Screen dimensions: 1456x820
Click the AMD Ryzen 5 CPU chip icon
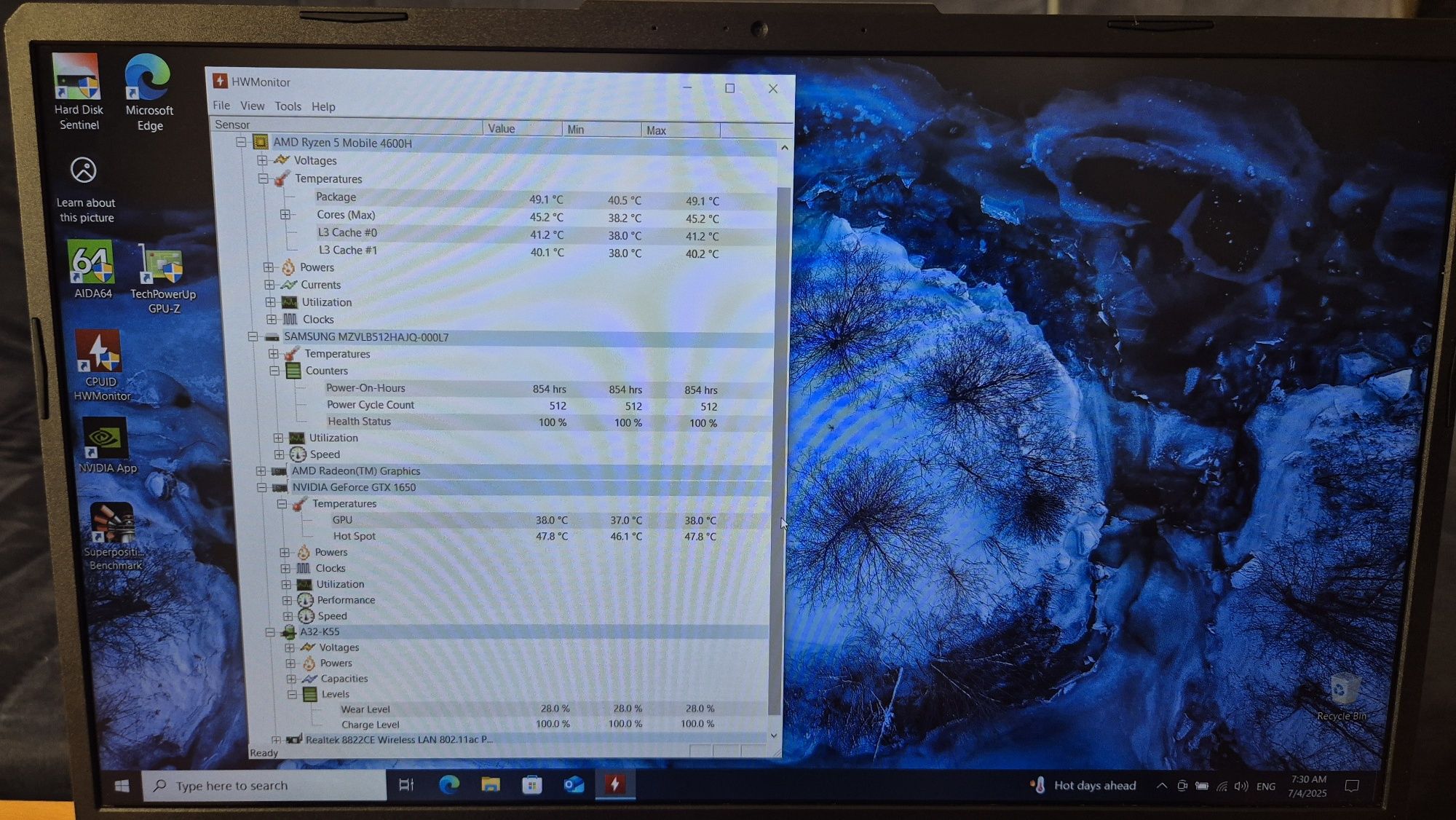coord(261,142)
